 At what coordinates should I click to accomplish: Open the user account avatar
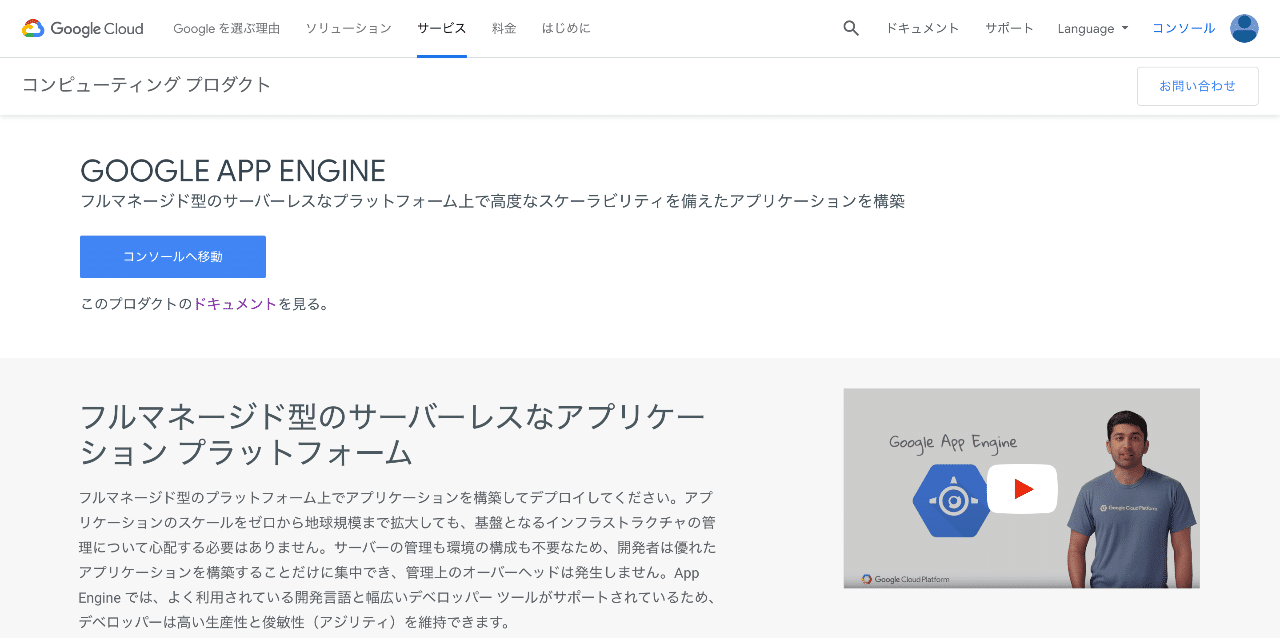pos(1244,28)
